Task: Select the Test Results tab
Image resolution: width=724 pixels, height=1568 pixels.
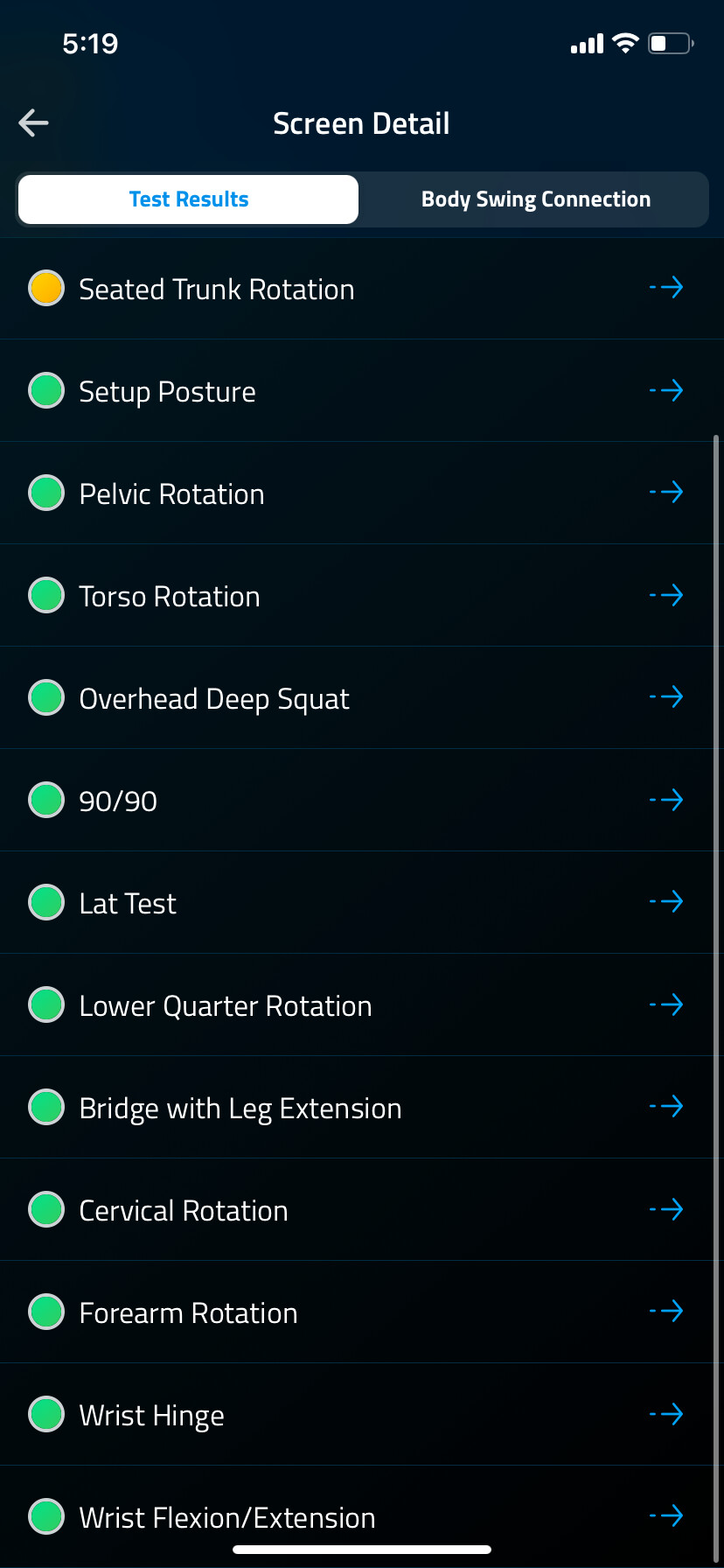Action: coord(189,199)
